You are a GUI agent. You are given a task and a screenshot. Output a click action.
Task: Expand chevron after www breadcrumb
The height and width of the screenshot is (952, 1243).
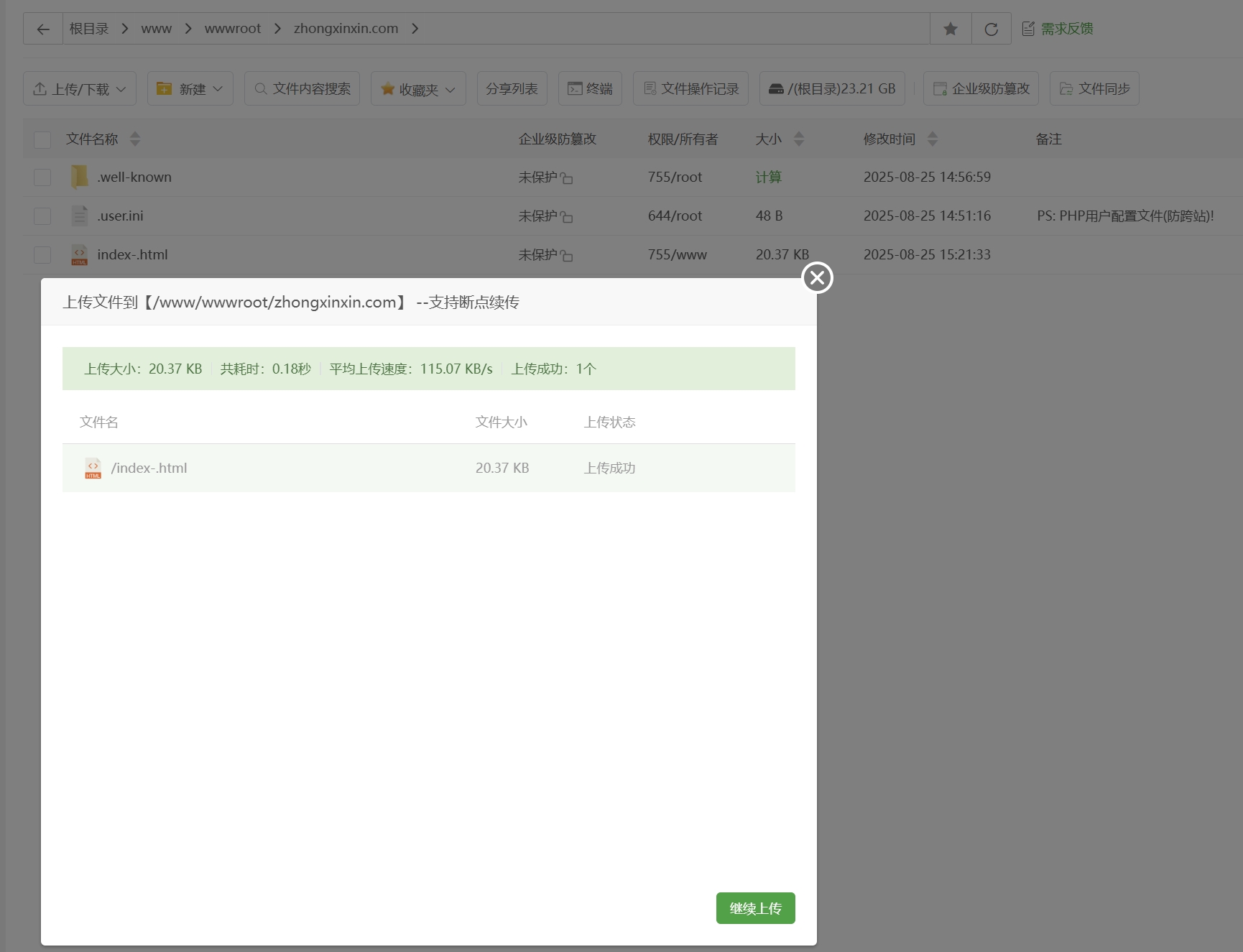(x=188, y=29)
